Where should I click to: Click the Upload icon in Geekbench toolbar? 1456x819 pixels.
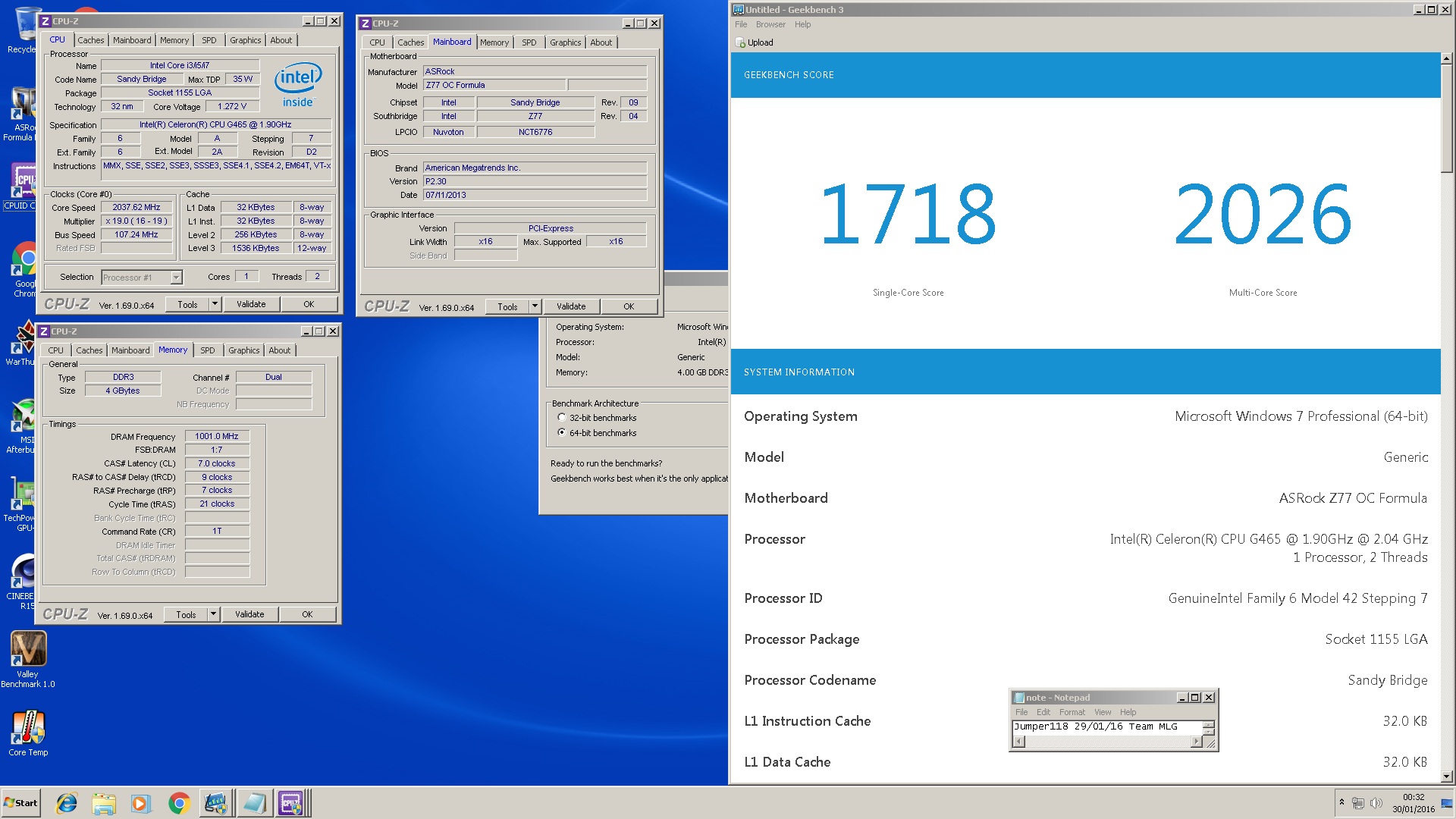tap(741, 43)
